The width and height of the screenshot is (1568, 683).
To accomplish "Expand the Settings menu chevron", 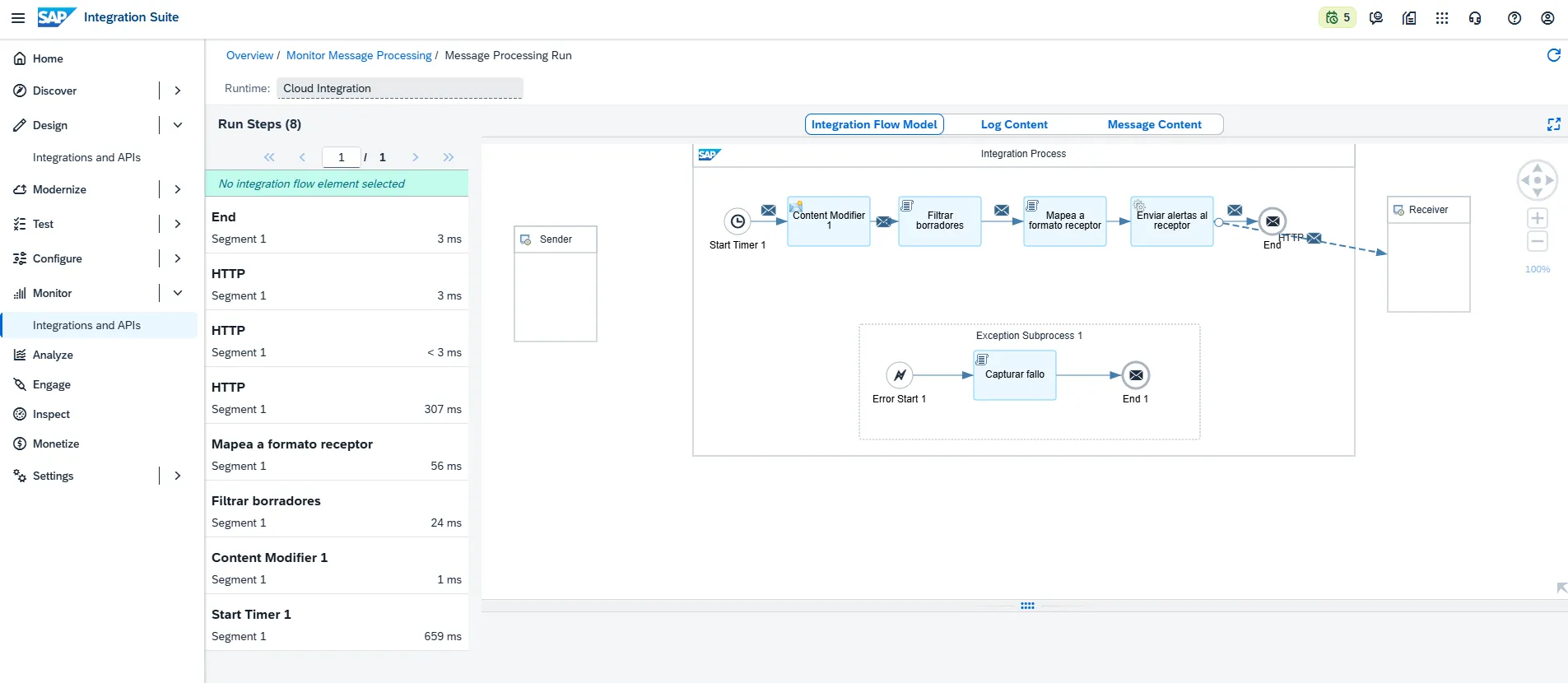I will [x=178, y=476].
